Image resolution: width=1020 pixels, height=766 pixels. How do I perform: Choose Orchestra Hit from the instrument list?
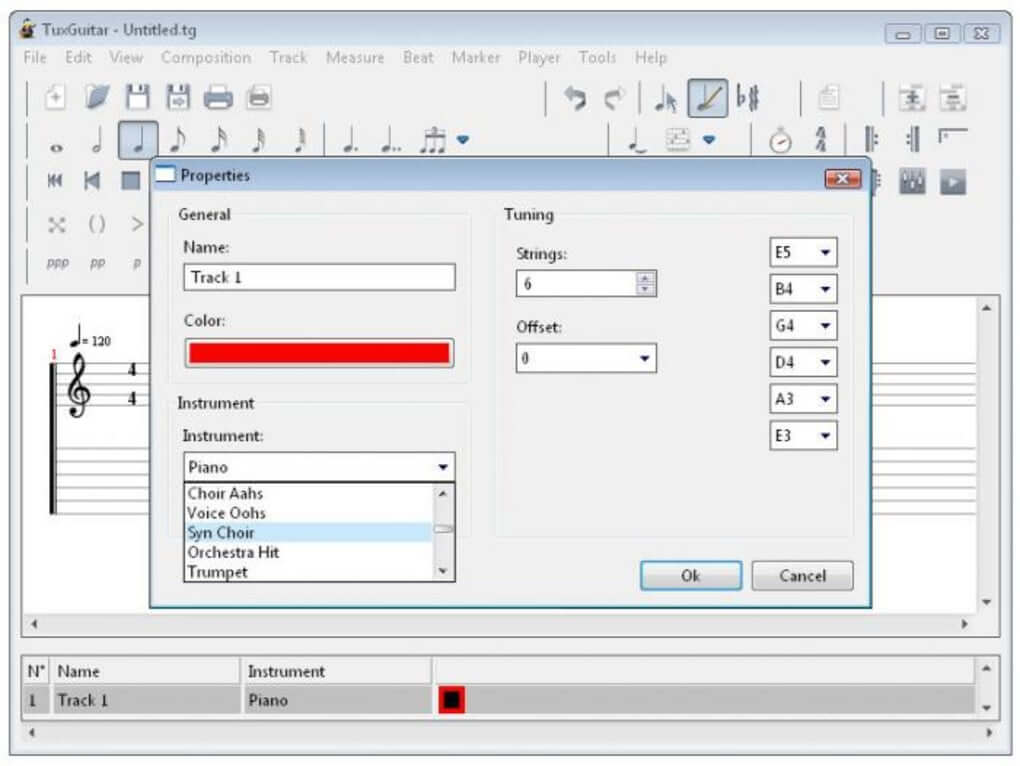(233, 552)
